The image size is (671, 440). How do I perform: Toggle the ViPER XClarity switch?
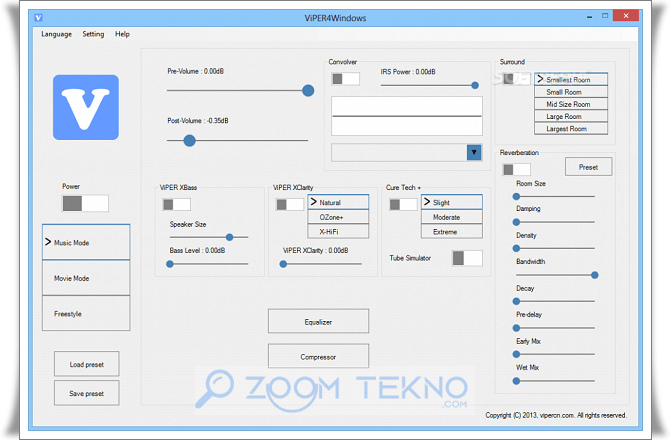point(290,205)
